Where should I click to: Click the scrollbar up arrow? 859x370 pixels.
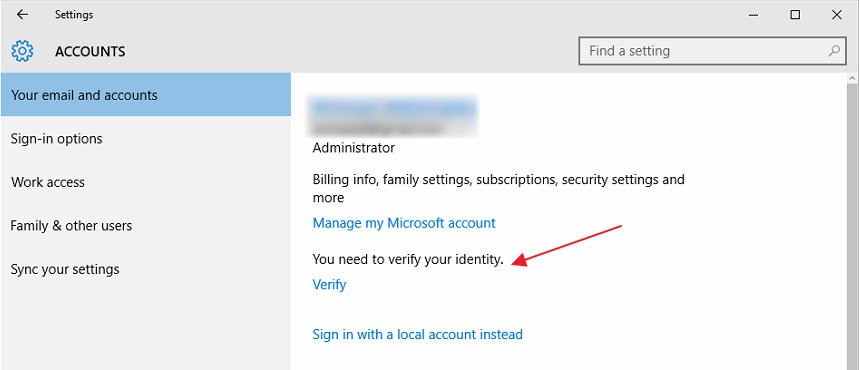[852, 79]
